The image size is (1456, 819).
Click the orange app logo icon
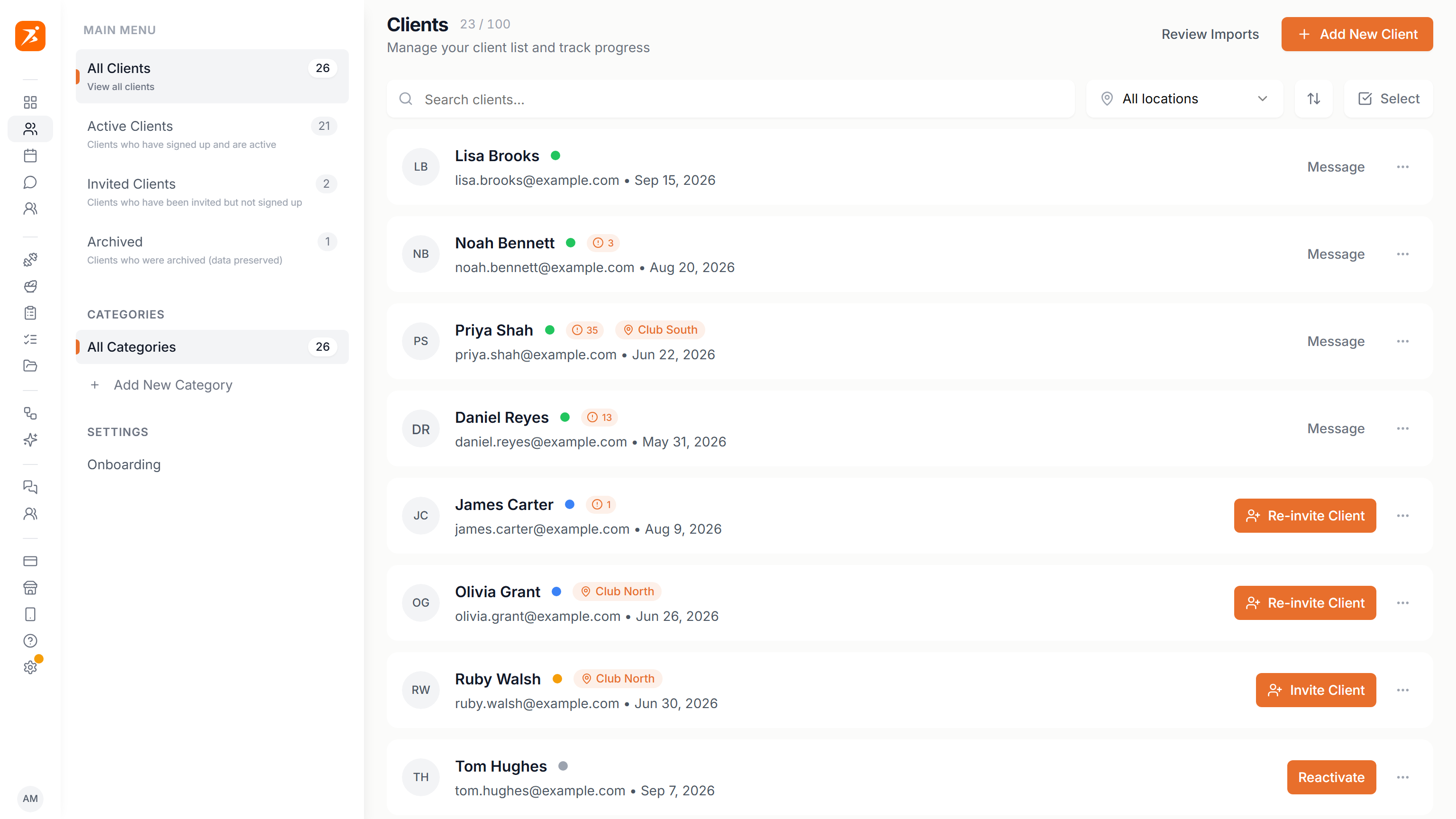click(30, 36)
